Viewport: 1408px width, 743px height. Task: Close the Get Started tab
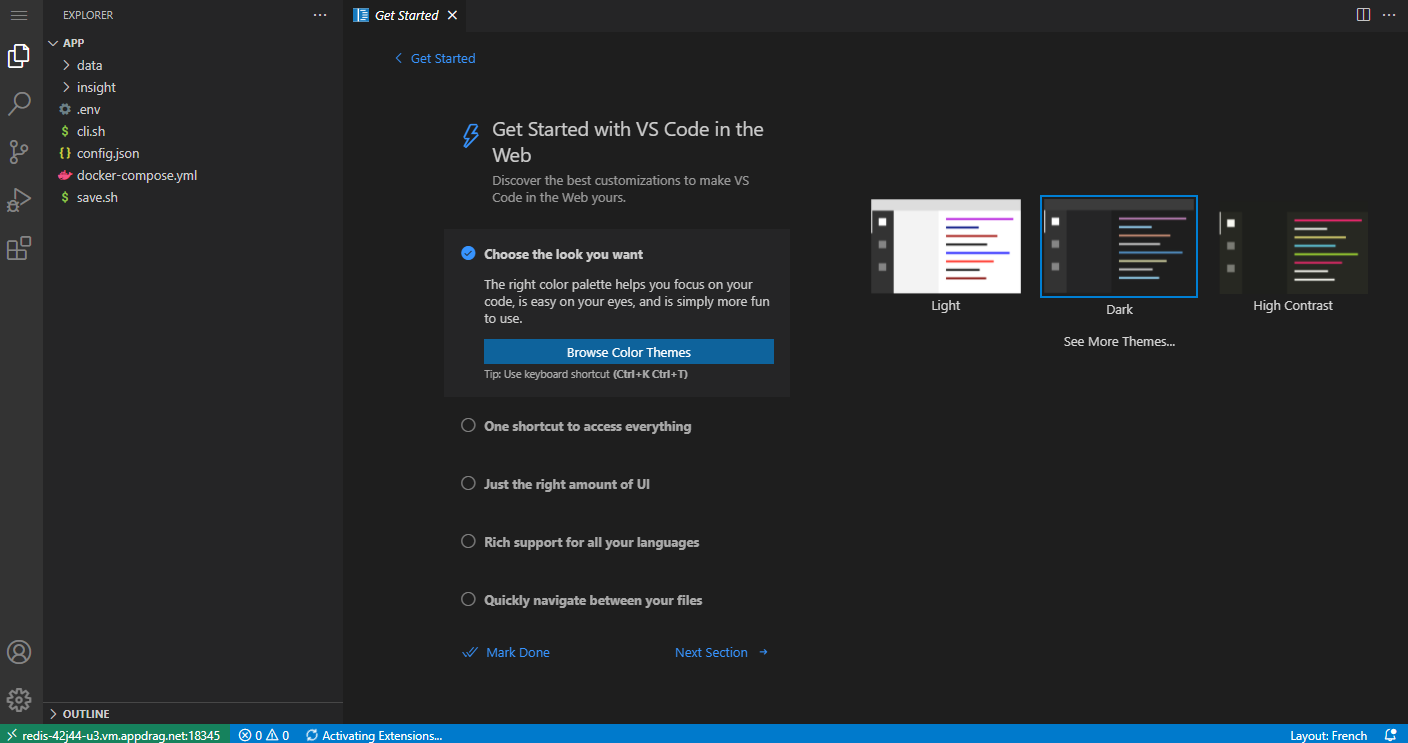pyautogui.click(x=452, y=15)
